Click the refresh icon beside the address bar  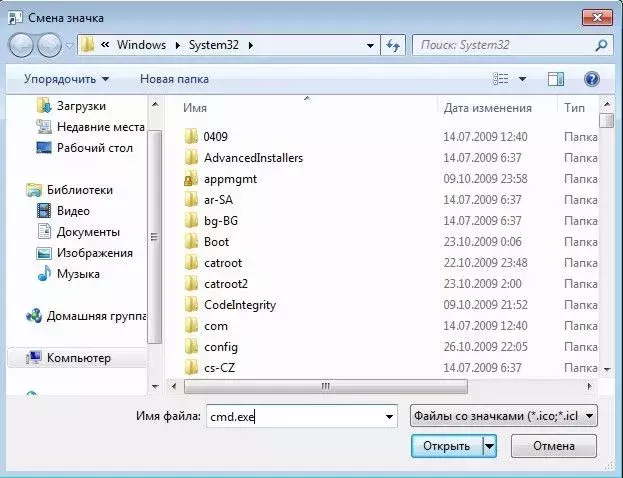(x=393, y=45)
